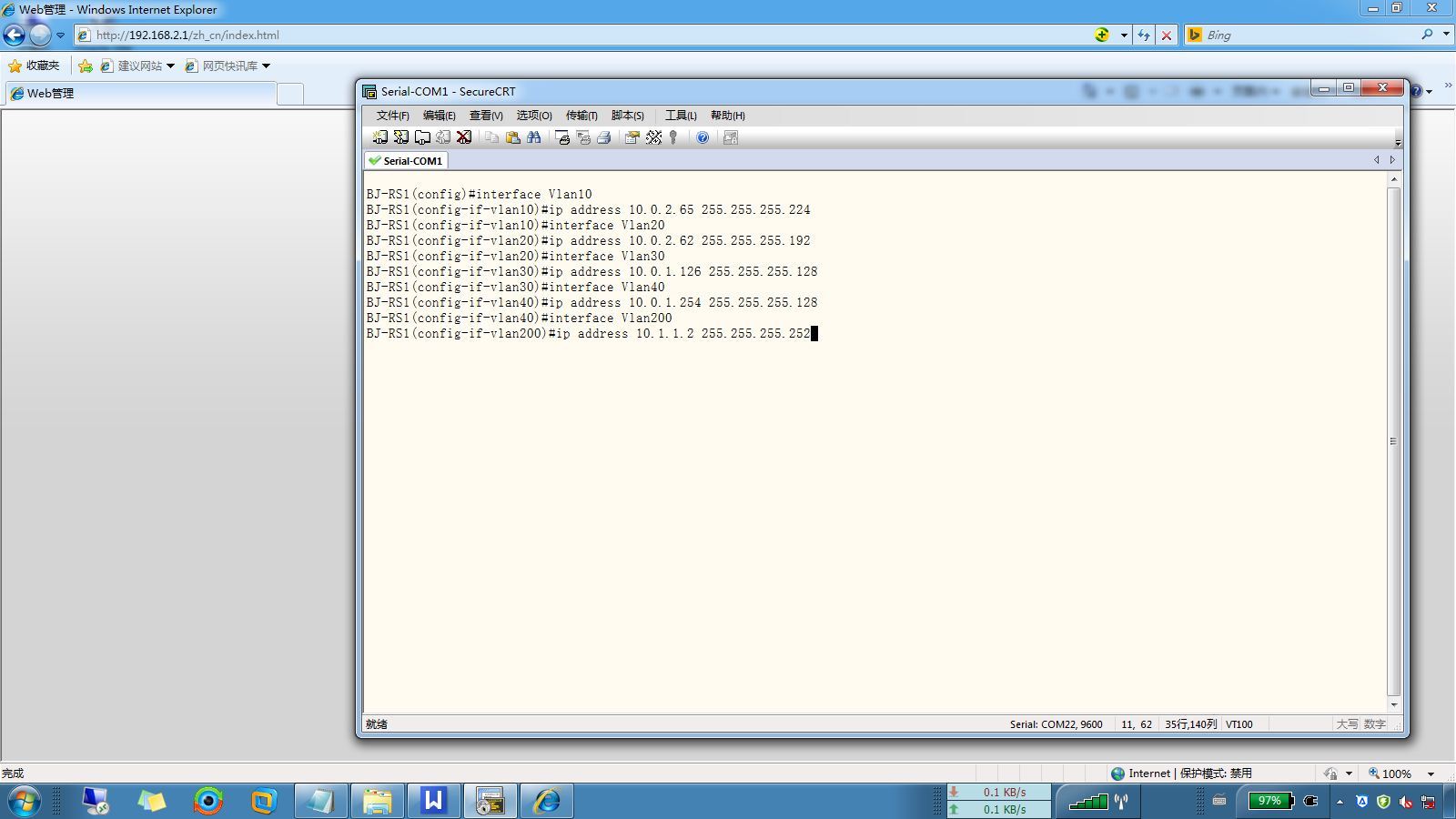Click the Disconnect red X icon
1456x819 pixels.
click(x=464, y=137)
